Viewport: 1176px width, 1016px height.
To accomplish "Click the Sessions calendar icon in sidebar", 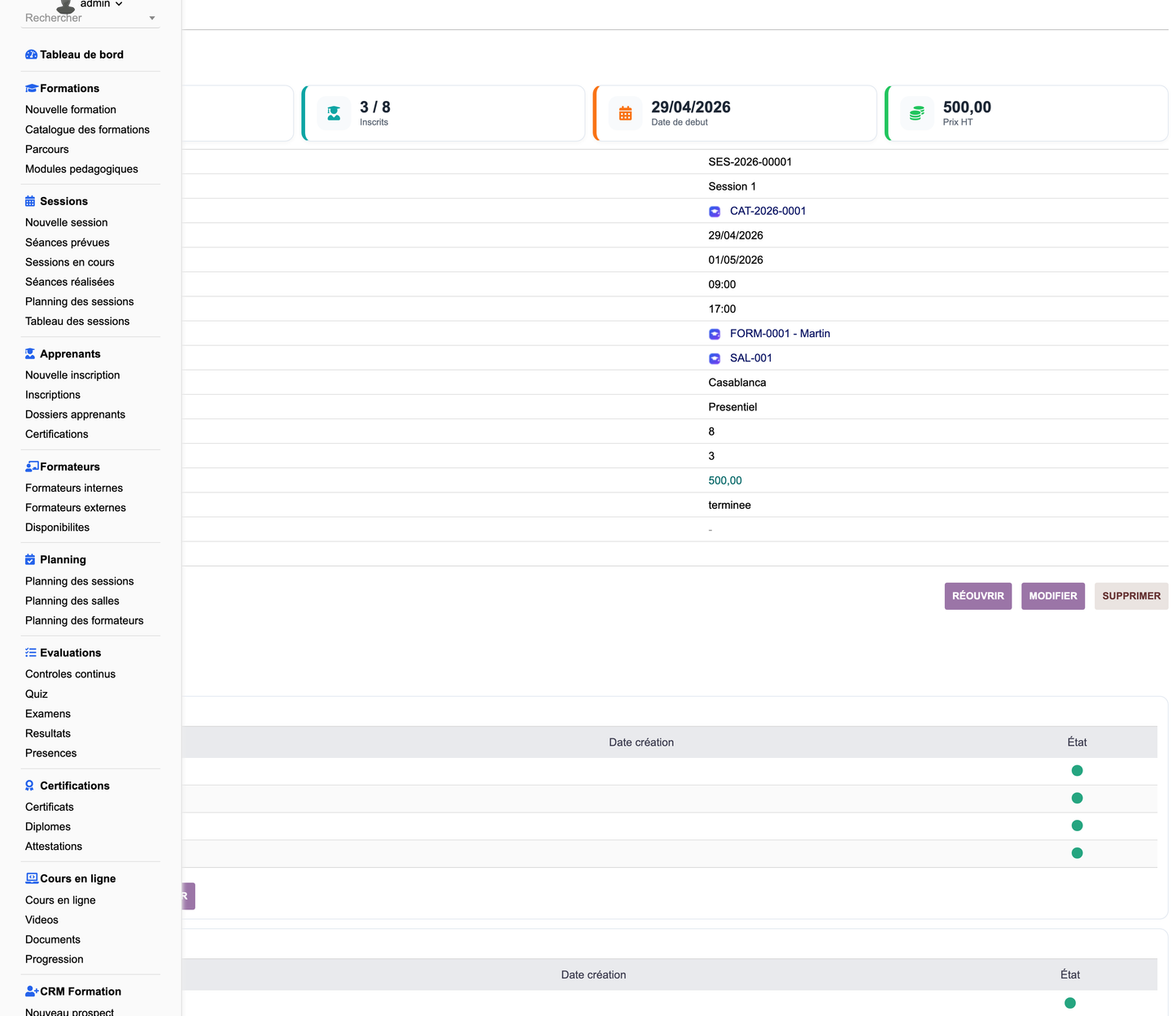I will [30, 201].
